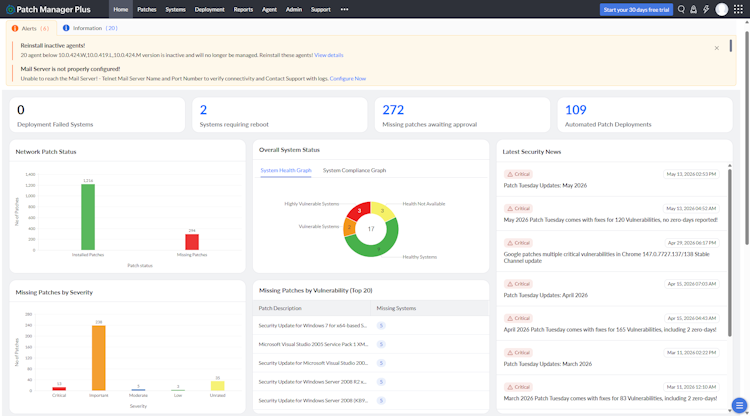This screenshot has width=750, height=416.
Task: Open the user profile avatar
Action: [x=721, y=10]
